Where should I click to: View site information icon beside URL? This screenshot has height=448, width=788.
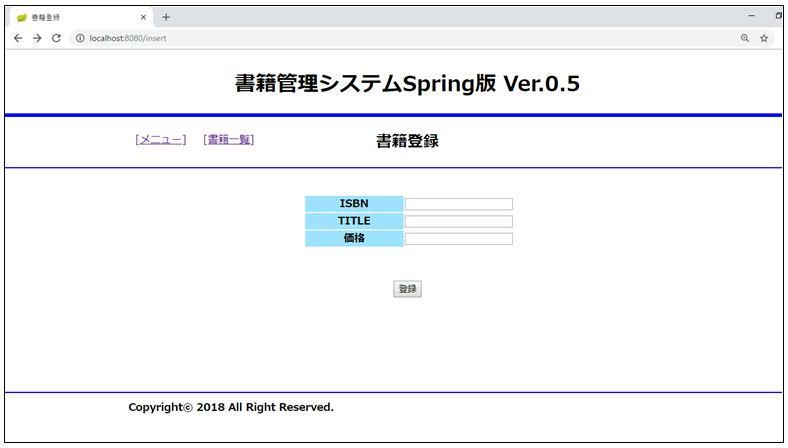[80, 38]
